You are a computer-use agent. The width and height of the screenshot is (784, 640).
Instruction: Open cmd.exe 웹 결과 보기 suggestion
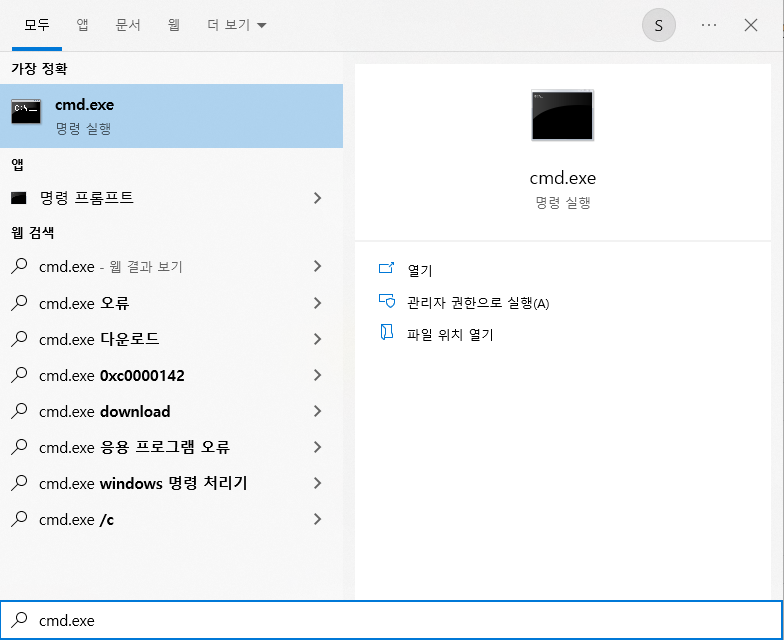point(172,266)
